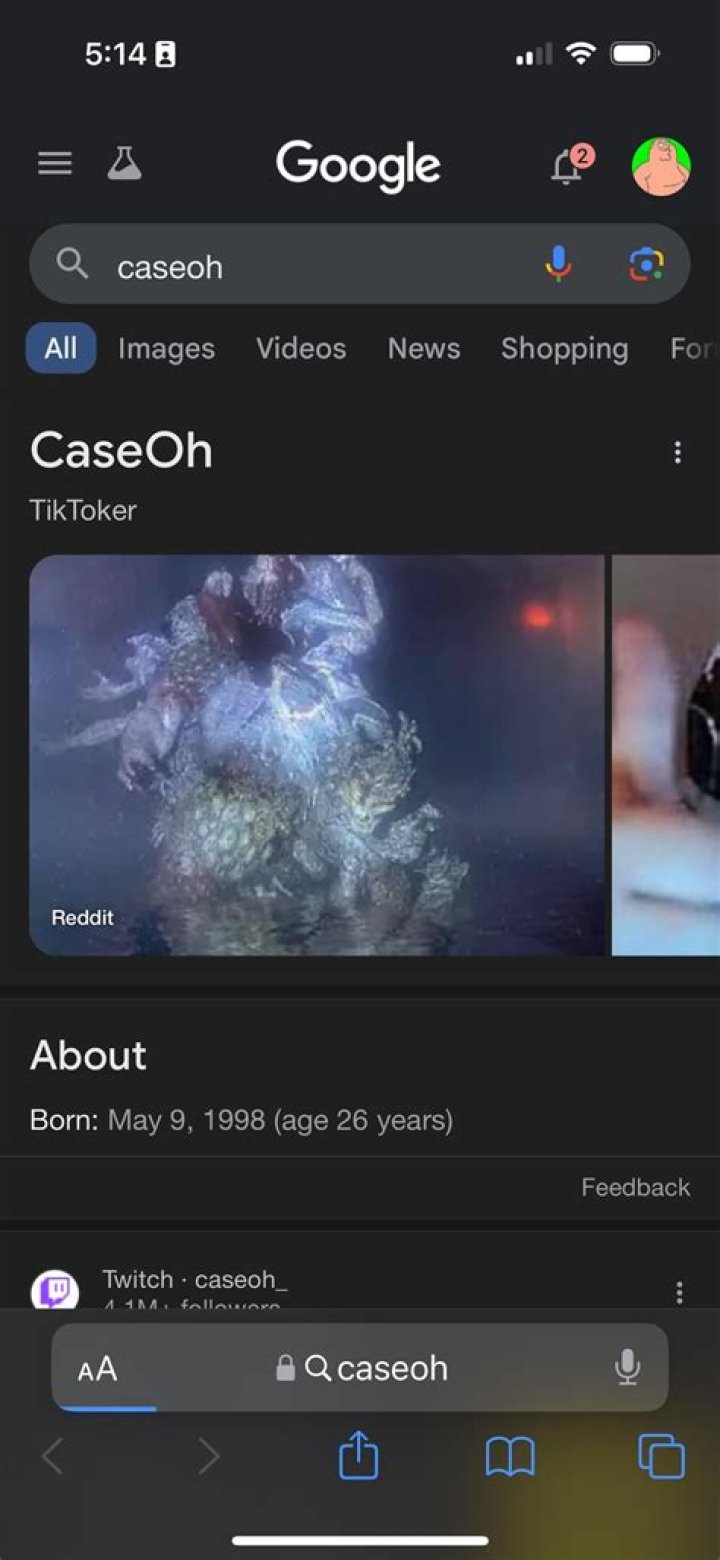
Task: Open Safari bookmarks book icon
Action: coord(510,1457)
